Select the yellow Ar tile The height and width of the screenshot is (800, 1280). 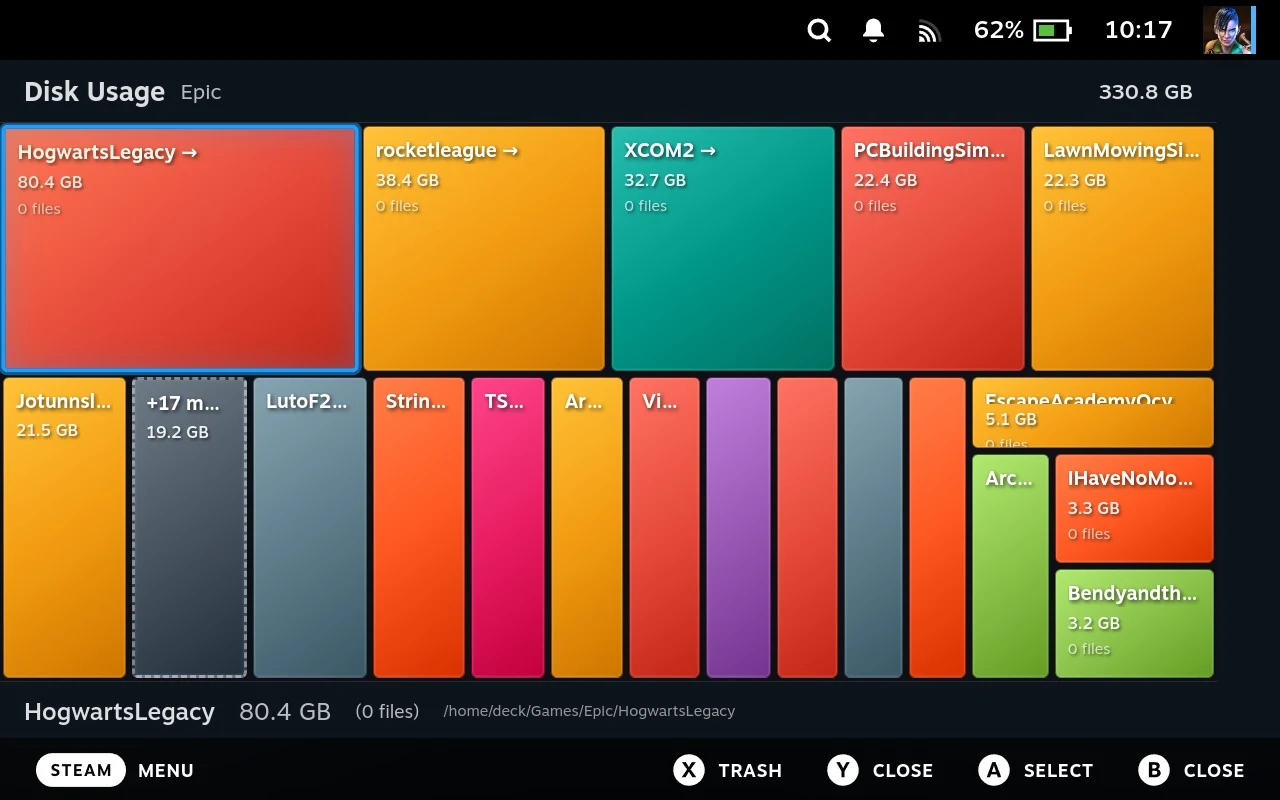[587, 528]
